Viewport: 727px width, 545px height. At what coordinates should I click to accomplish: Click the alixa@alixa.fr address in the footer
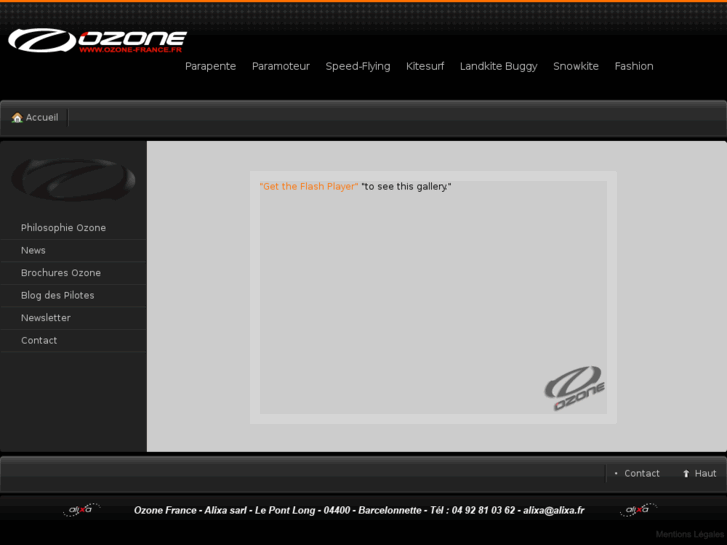(x=554, y=510)
